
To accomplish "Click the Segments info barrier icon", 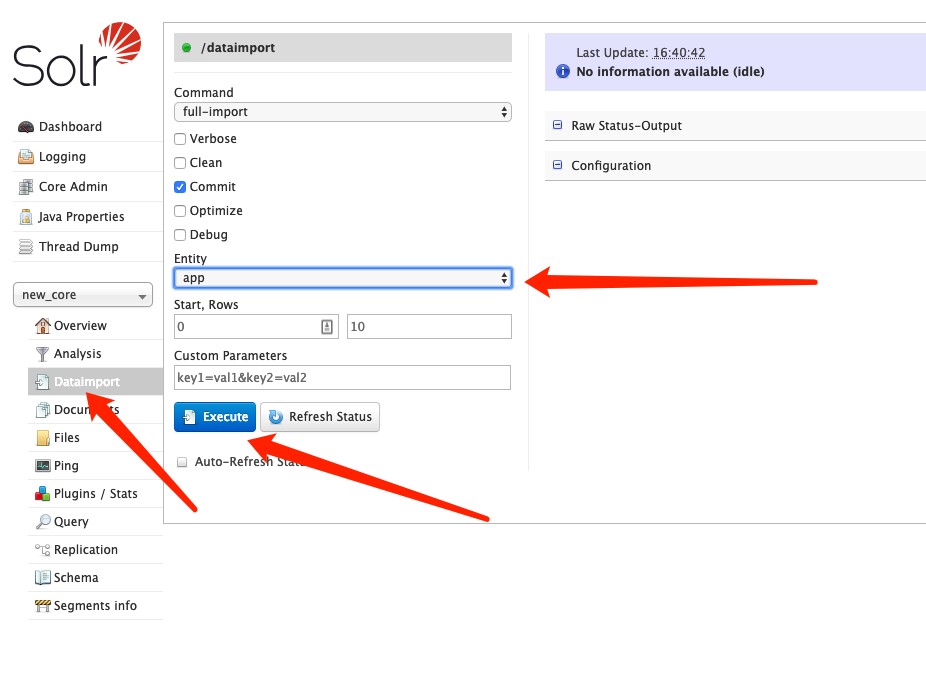I will tap(43, 606).
